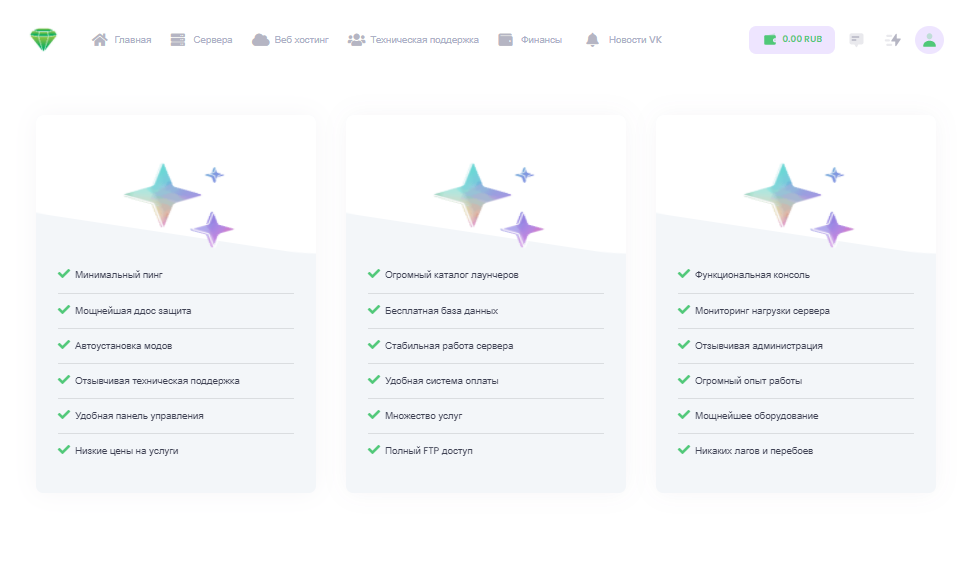Click the 0.00 RUB balance button
975x568 pixels.
pos(791,40)
